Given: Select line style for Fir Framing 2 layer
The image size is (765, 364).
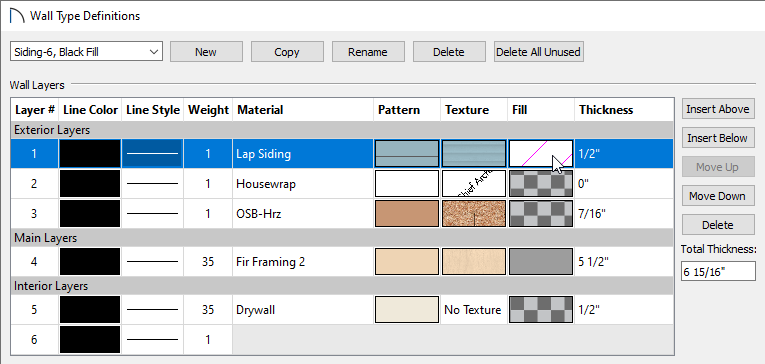Looking at the screenshot, I should [x=153, y=262].
